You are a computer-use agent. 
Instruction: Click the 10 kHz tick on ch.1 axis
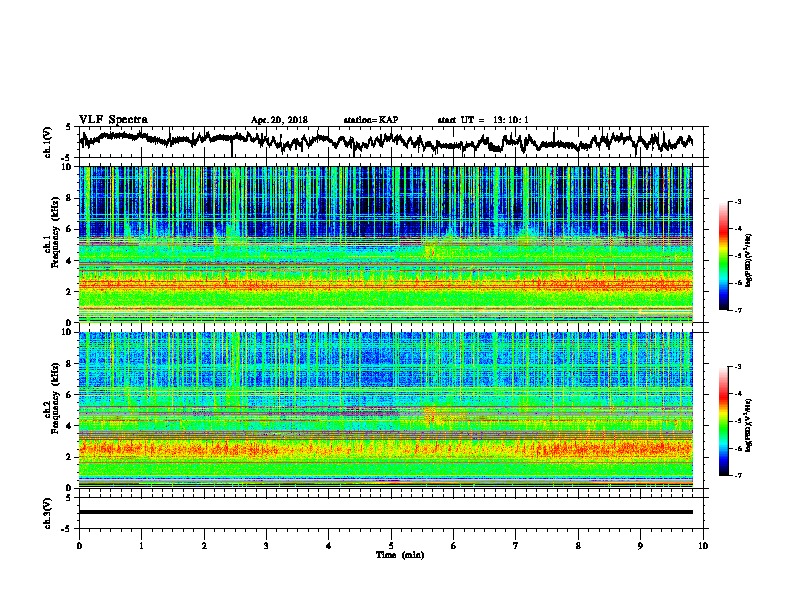click(x=68, y=167)
